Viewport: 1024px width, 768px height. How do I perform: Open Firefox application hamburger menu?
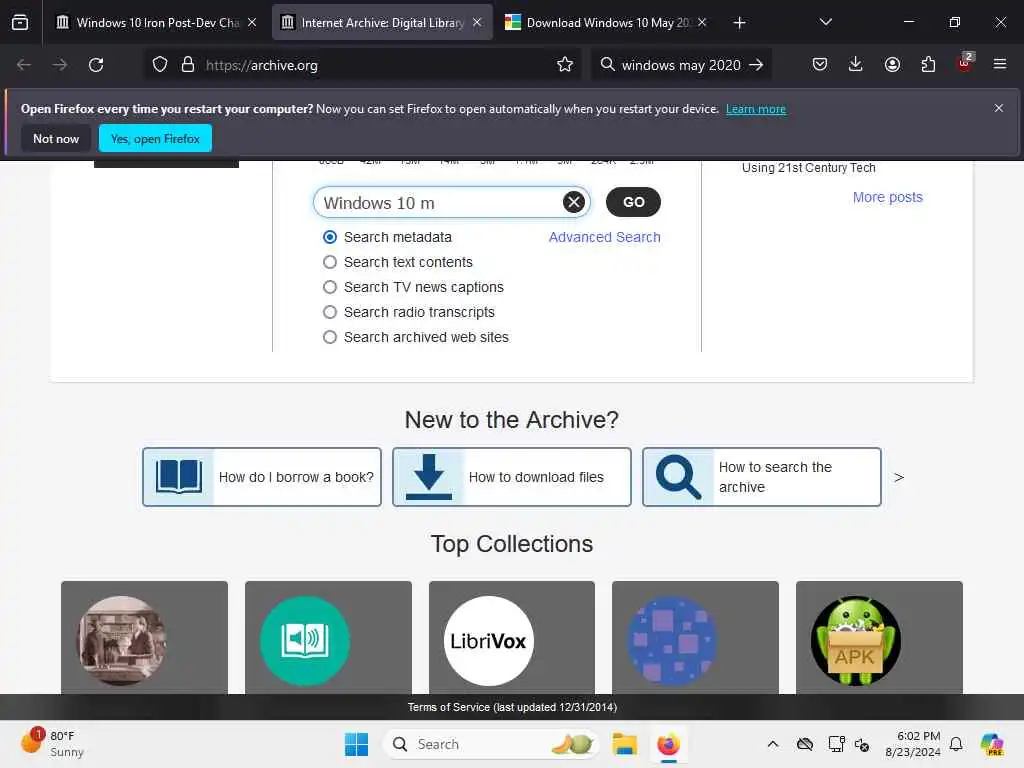pyautogui.click(x=1000, y=64)
